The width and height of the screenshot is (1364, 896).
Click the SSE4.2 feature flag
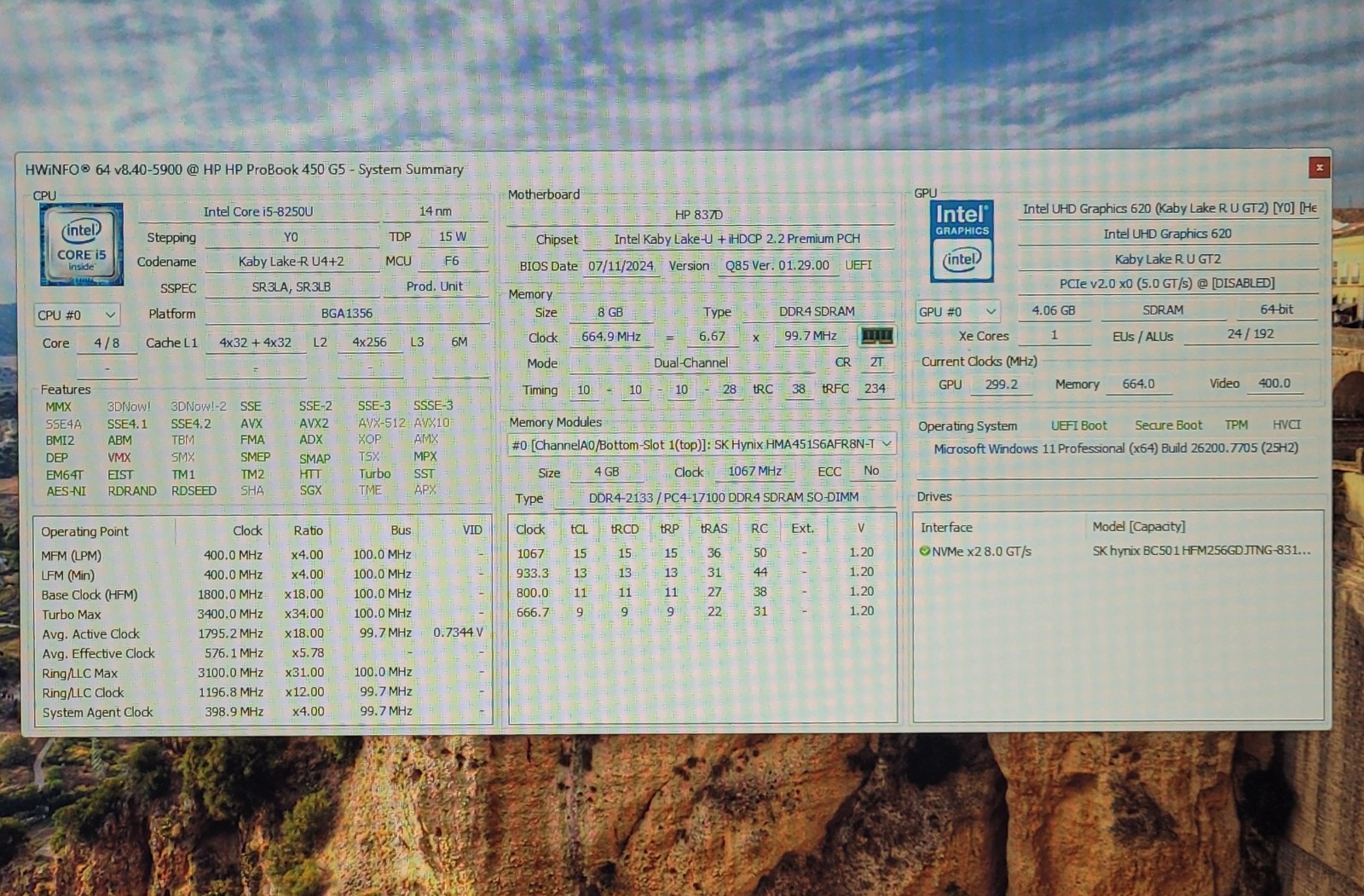(191, 424)
